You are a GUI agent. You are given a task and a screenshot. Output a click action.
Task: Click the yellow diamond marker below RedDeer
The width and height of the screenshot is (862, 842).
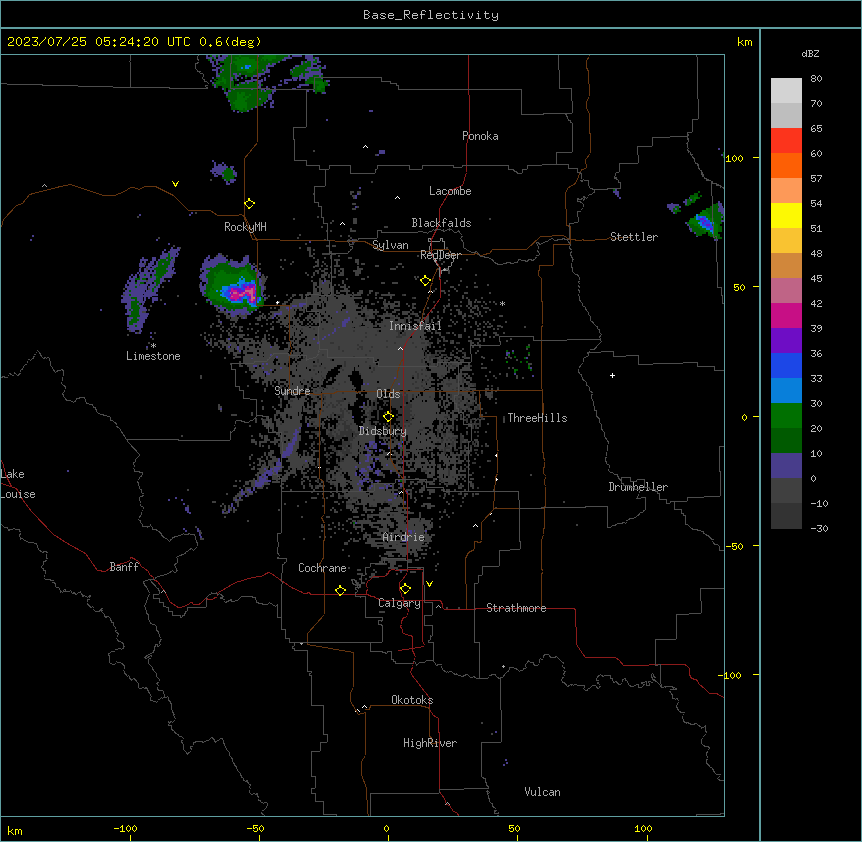426,281
